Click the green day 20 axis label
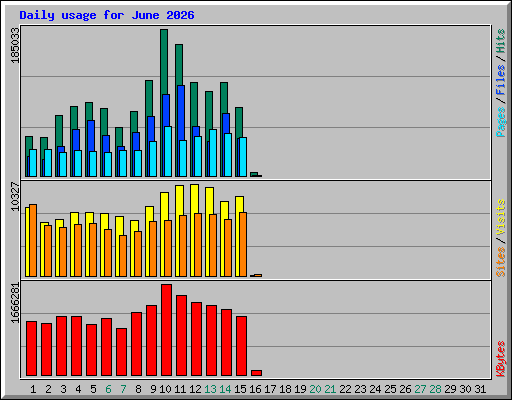Screen dimensions: 512x400 click(315, 389)
